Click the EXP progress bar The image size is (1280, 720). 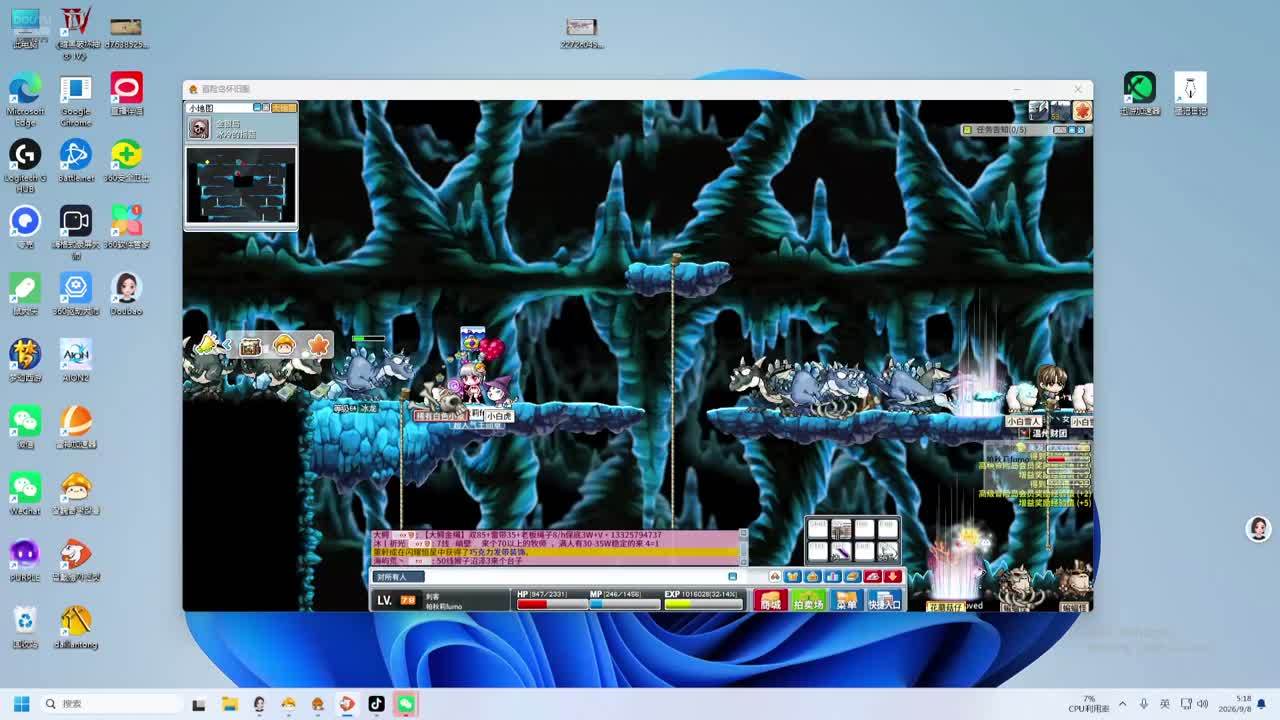[x=704, y=604]
